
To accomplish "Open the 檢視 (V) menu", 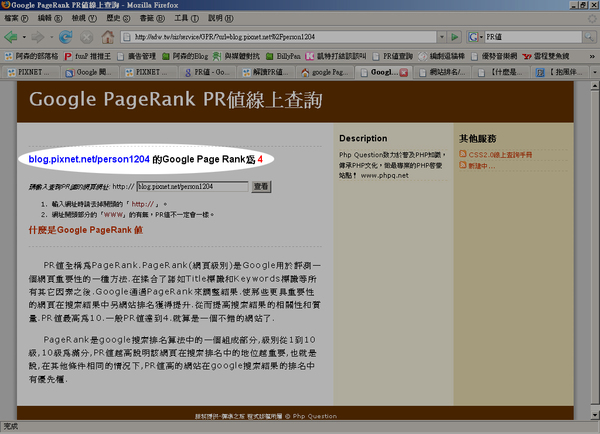I will pyautogui.click(x=84, y=18).
